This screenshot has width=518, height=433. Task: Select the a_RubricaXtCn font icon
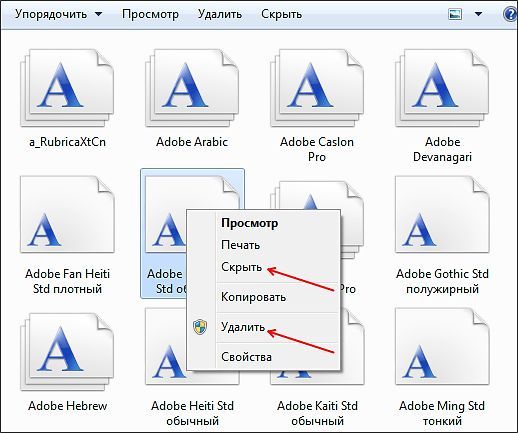tap(67, 88)
